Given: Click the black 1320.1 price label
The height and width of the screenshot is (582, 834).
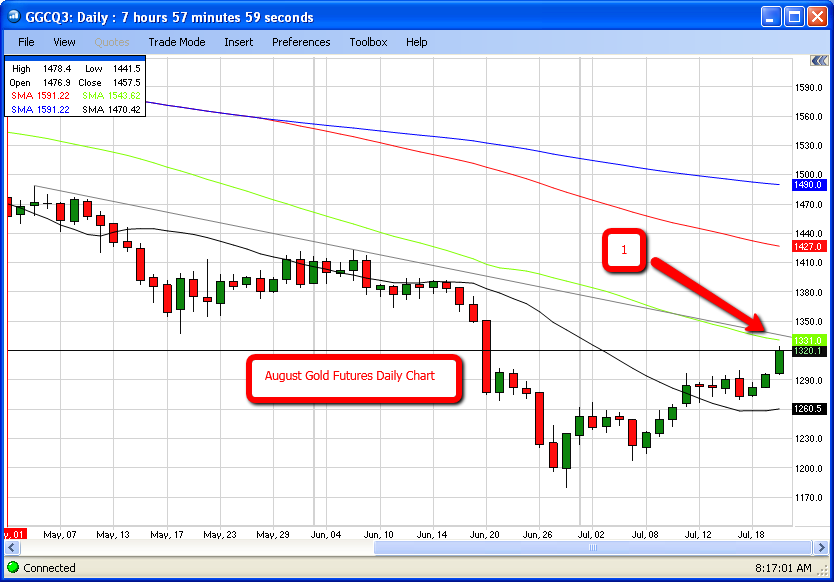Looking at the screenshot, I should 808,351.
